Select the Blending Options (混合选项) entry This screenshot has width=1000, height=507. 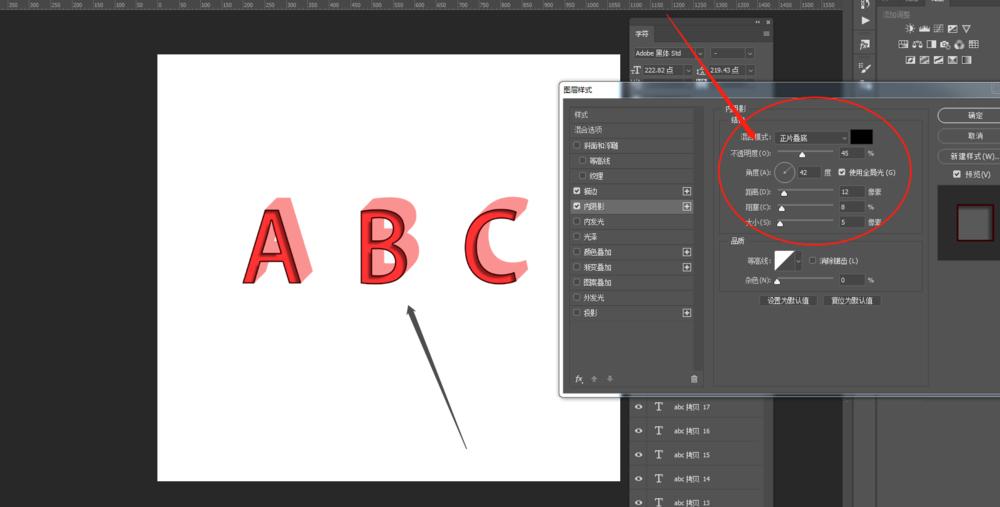pyautogui.click(x=589, y=129)
